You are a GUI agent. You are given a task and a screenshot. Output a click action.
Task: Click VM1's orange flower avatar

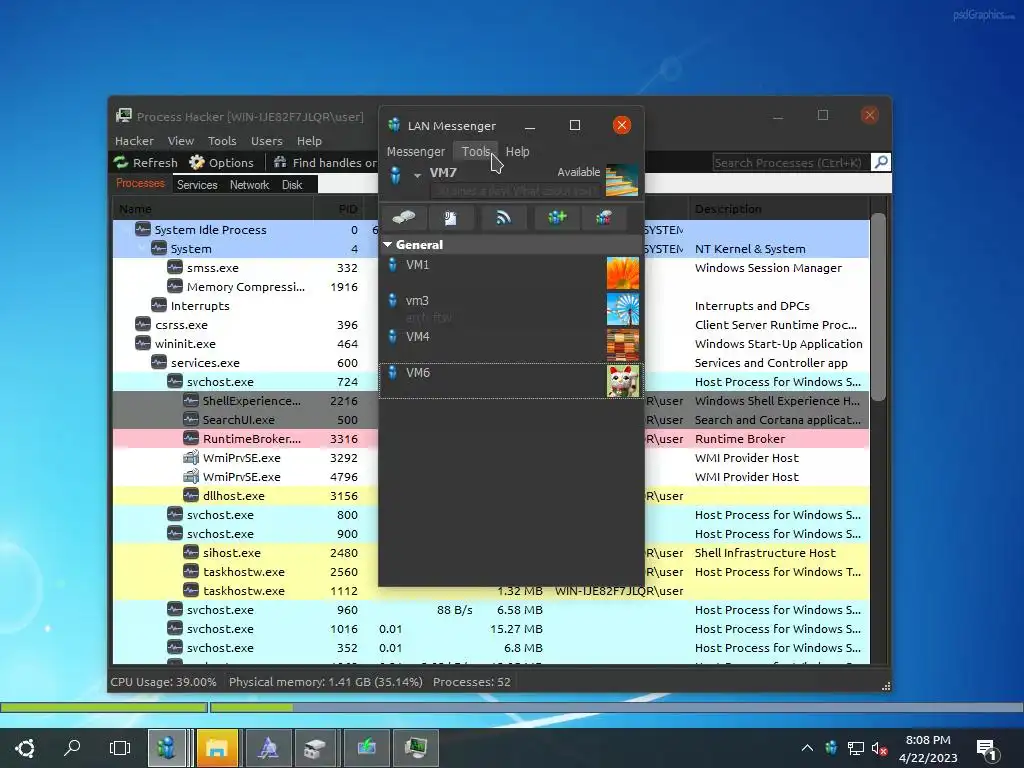(x=622, y=273)
